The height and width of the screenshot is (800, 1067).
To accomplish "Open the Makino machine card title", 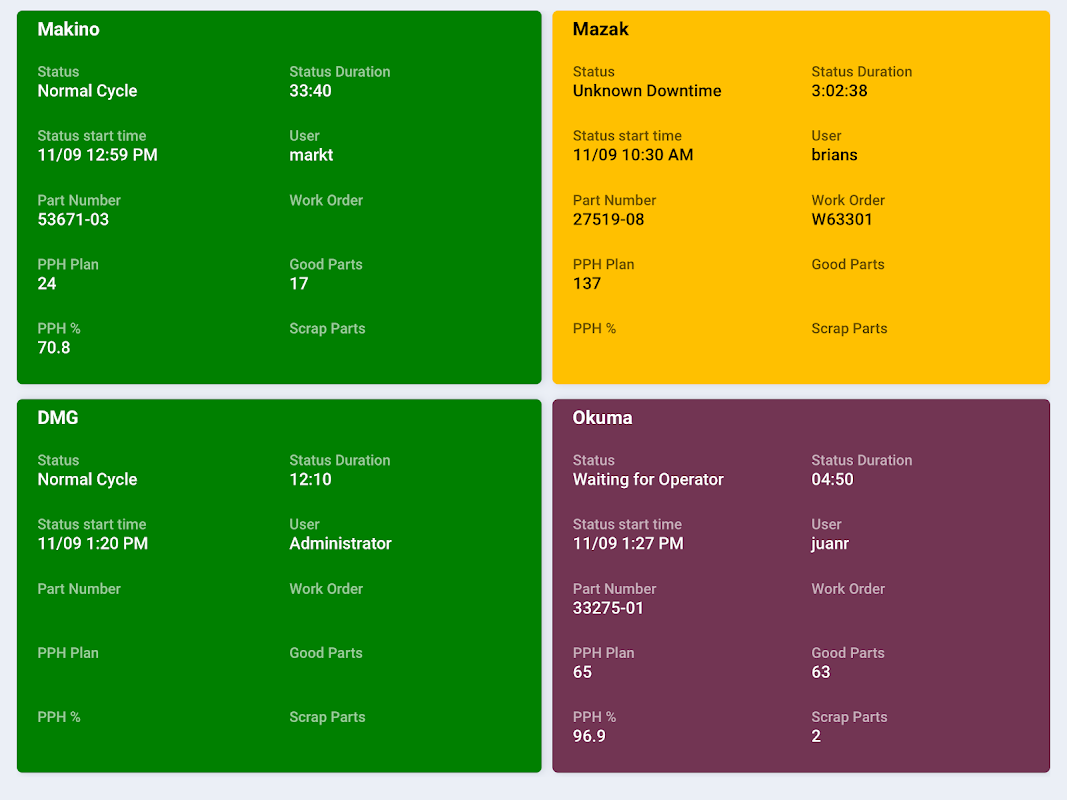I will (68, 29).
